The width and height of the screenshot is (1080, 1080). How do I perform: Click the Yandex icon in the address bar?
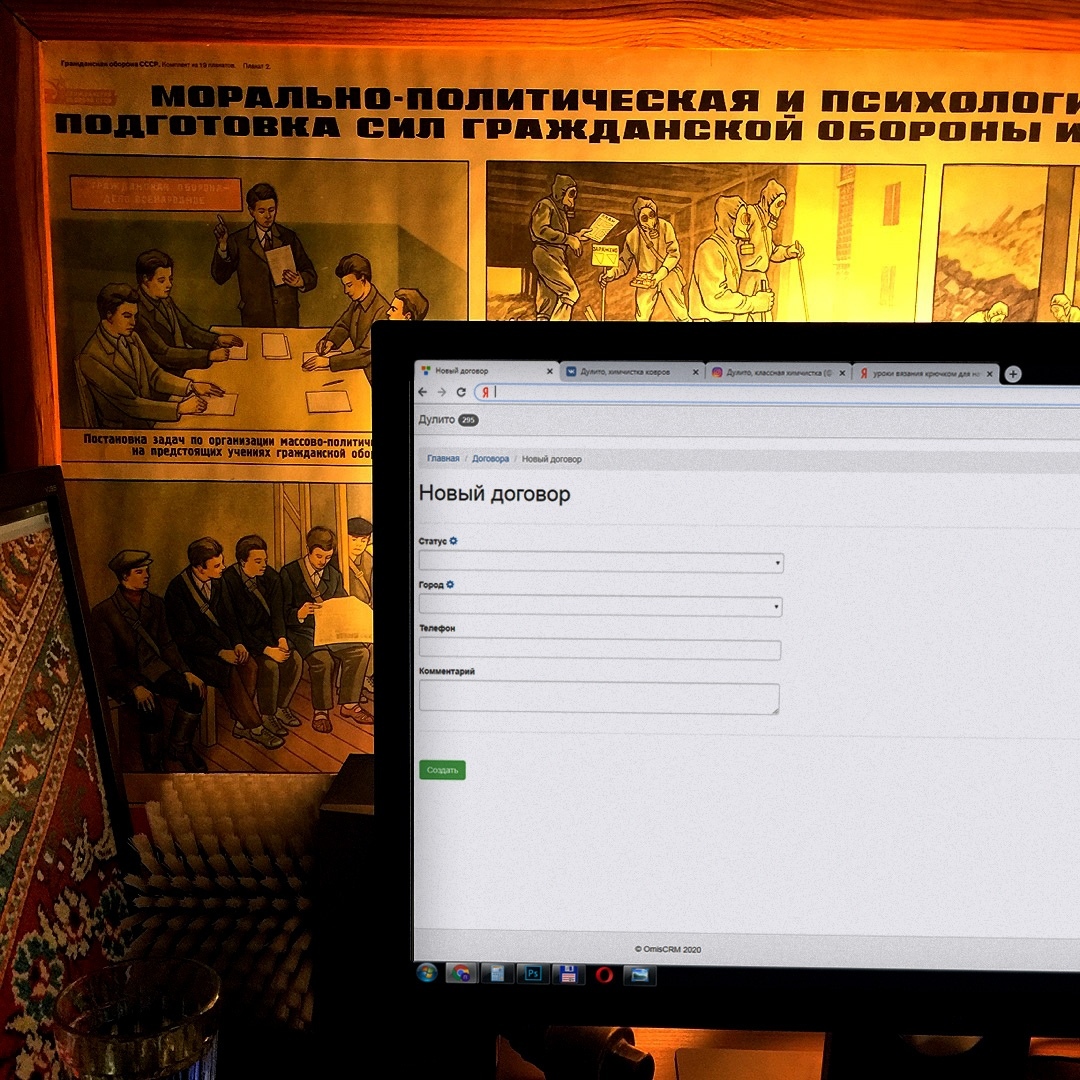click(485, 392)
